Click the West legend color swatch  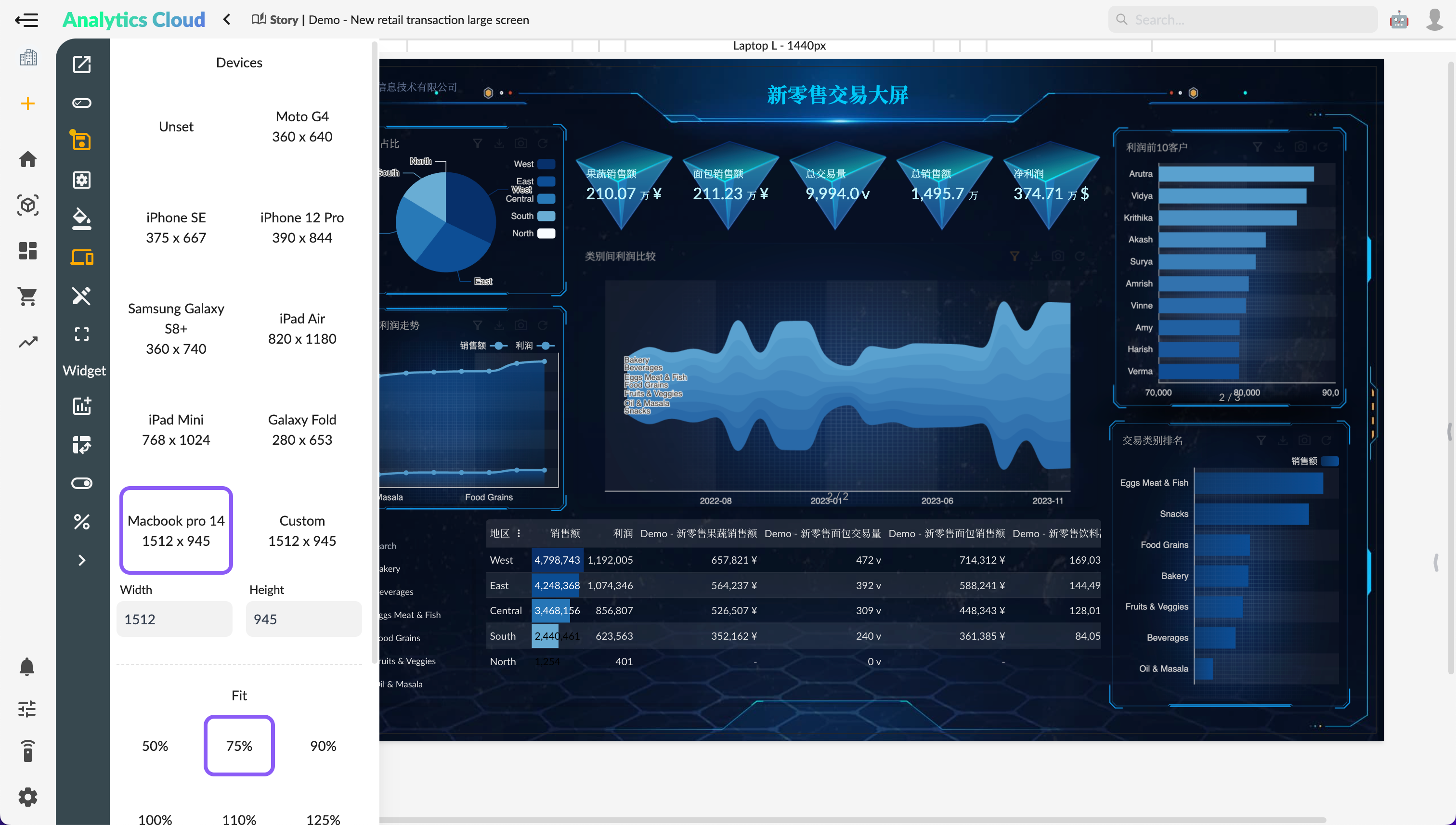pos(546,164)
